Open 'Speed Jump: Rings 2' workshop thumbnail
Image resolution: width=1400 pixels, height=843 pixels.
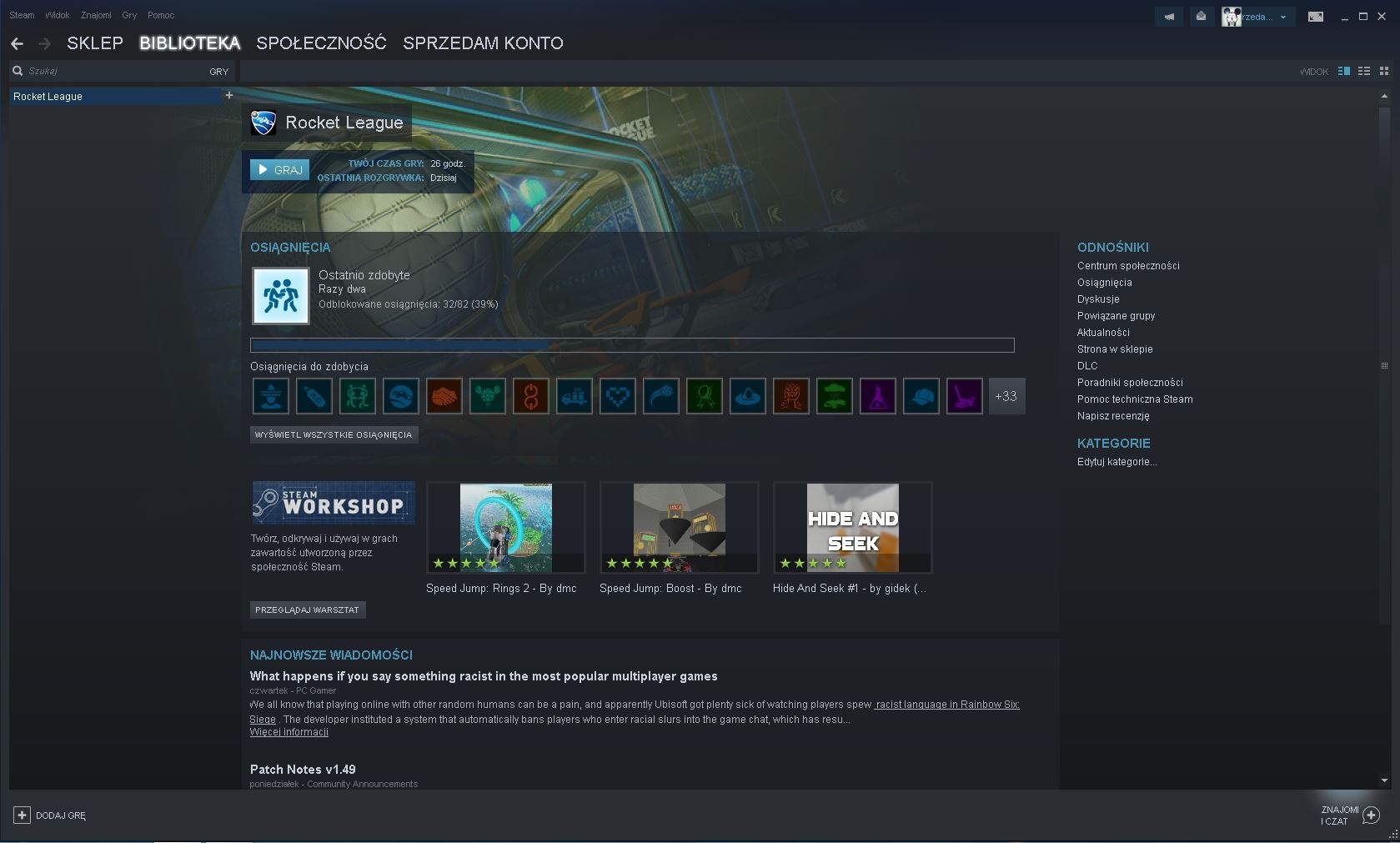tap(506, 528)
